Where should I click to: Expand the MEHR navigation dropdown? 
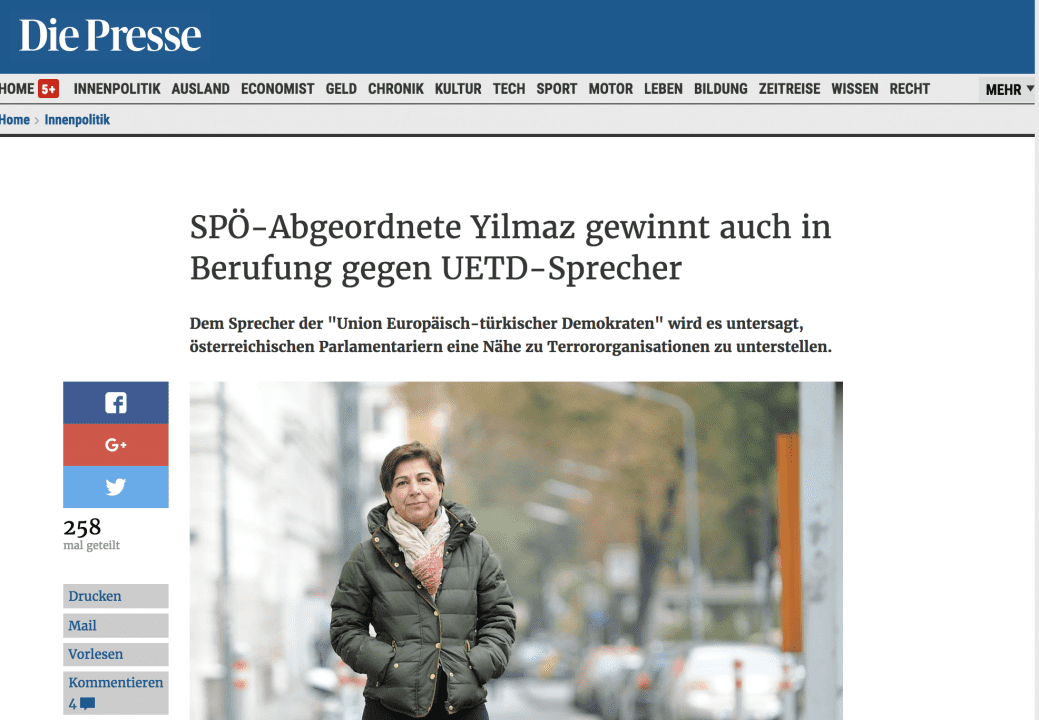[1008, 89]
